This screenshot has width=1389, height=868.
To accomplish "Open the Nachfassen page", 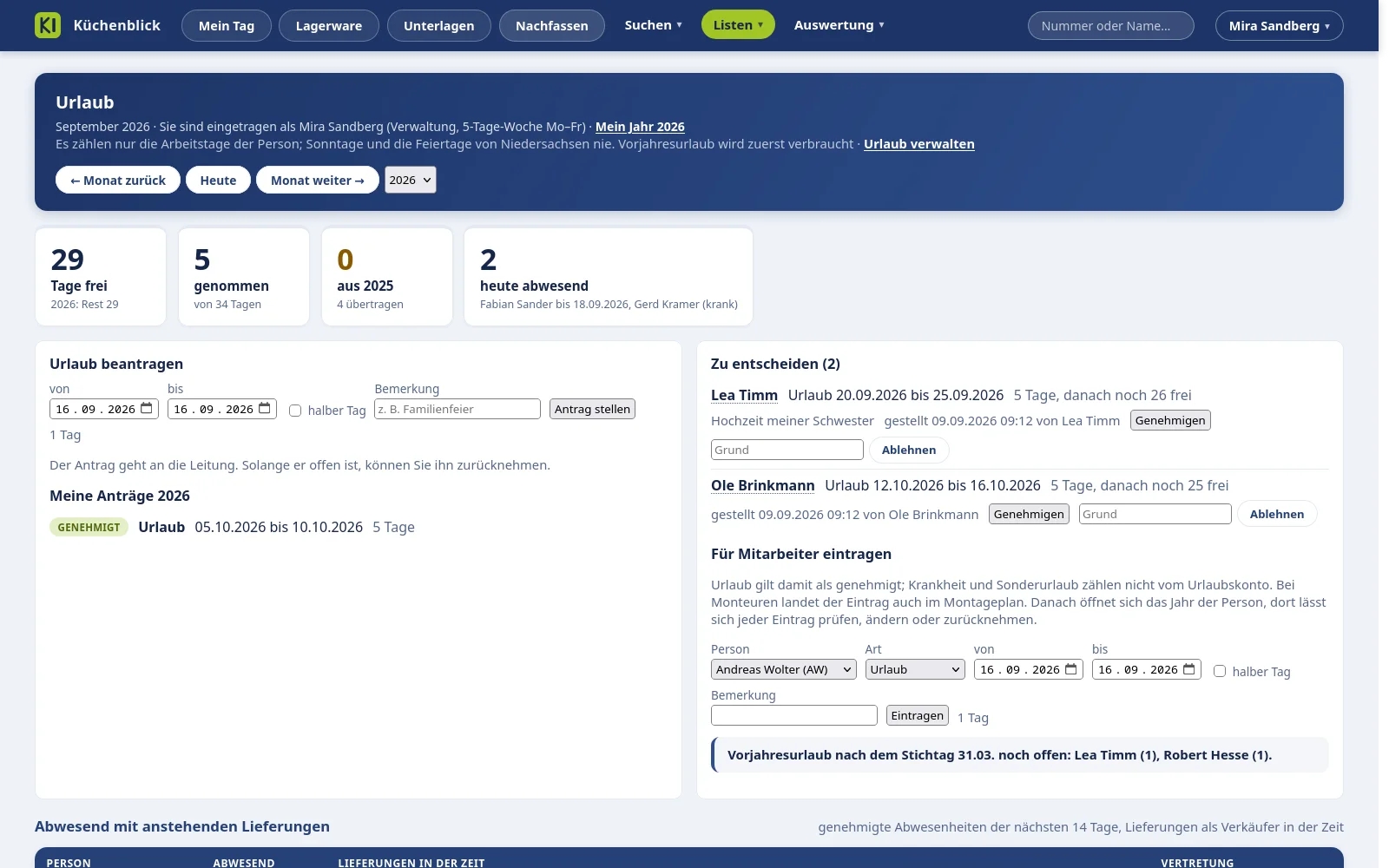I will (552, 25).
